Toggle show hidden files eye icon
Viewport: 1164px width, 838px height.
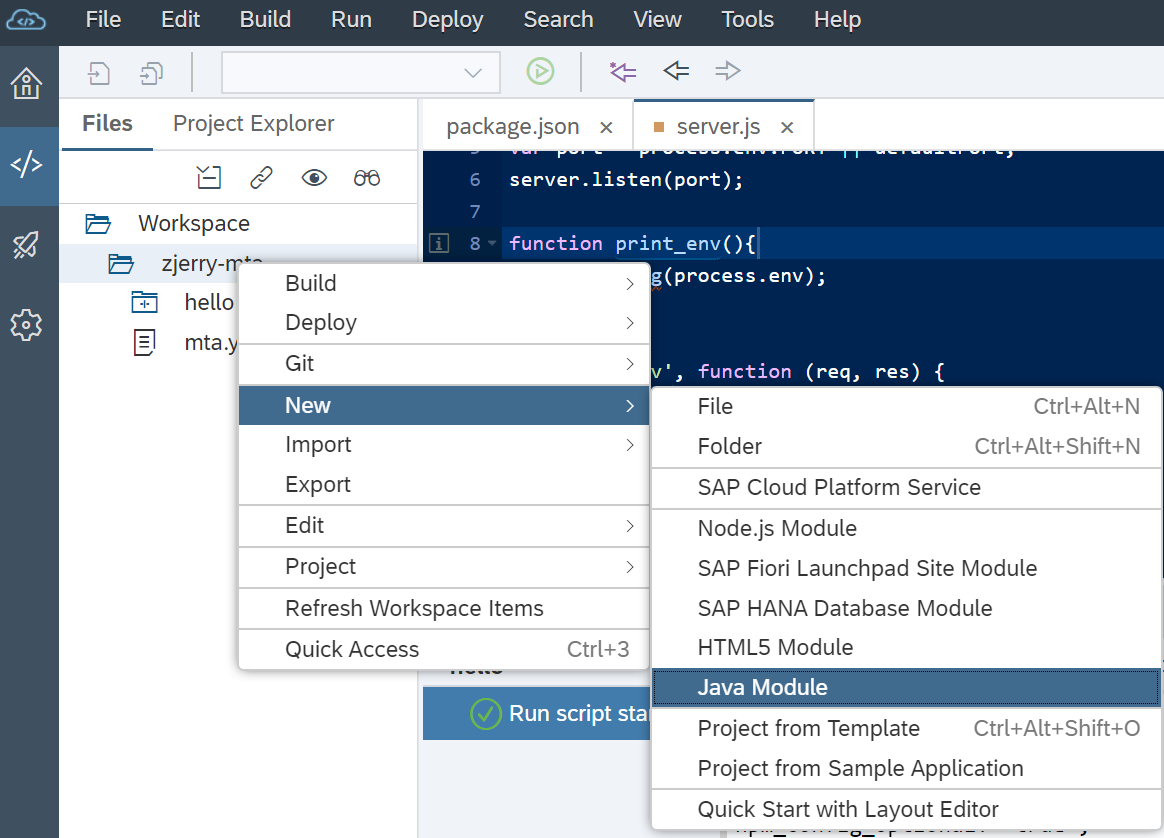(314, 178)
